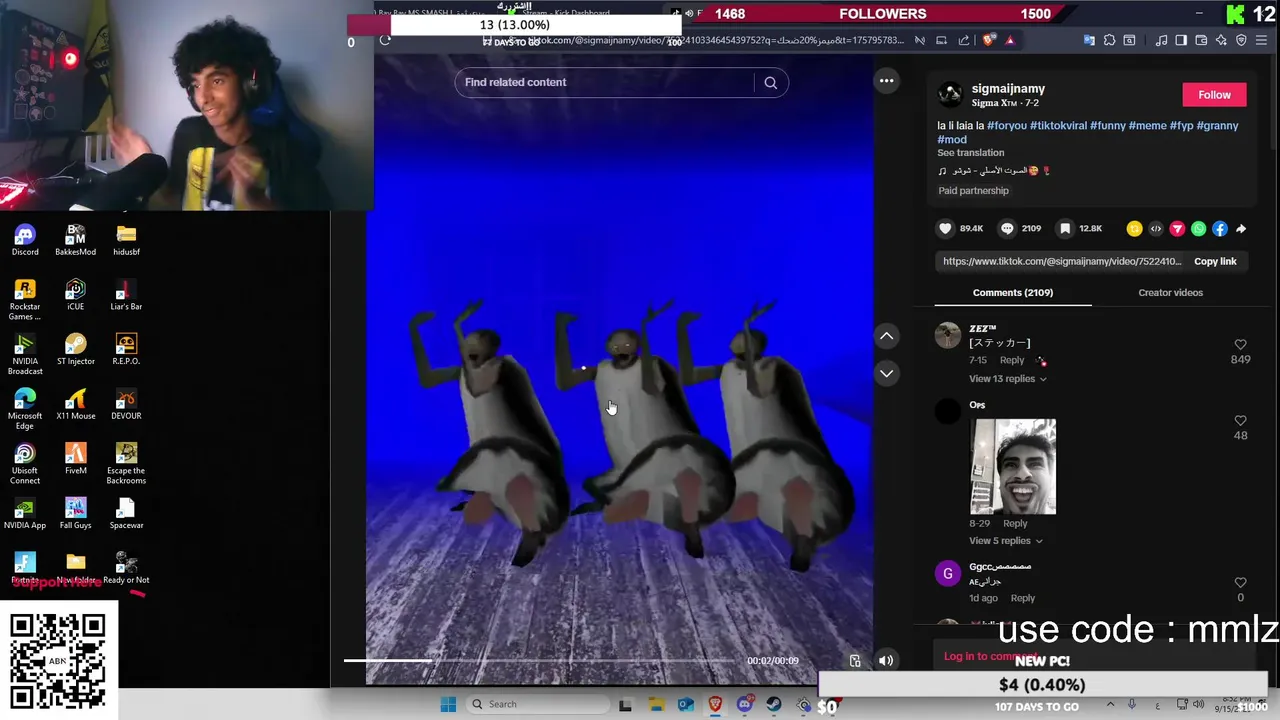Share the video via Facebook icon
Image resolution: width=1280 pixels, height=720 pixels.
coord(1220,229)
